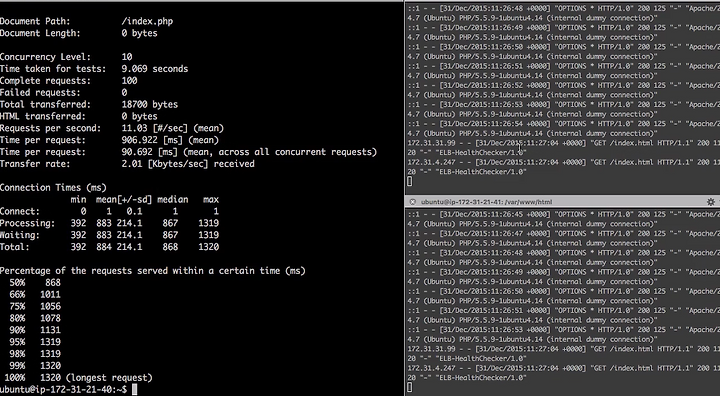Click the 90% percentile row showing 1131
Screen dimensions: 720x396
click(35, 330)
